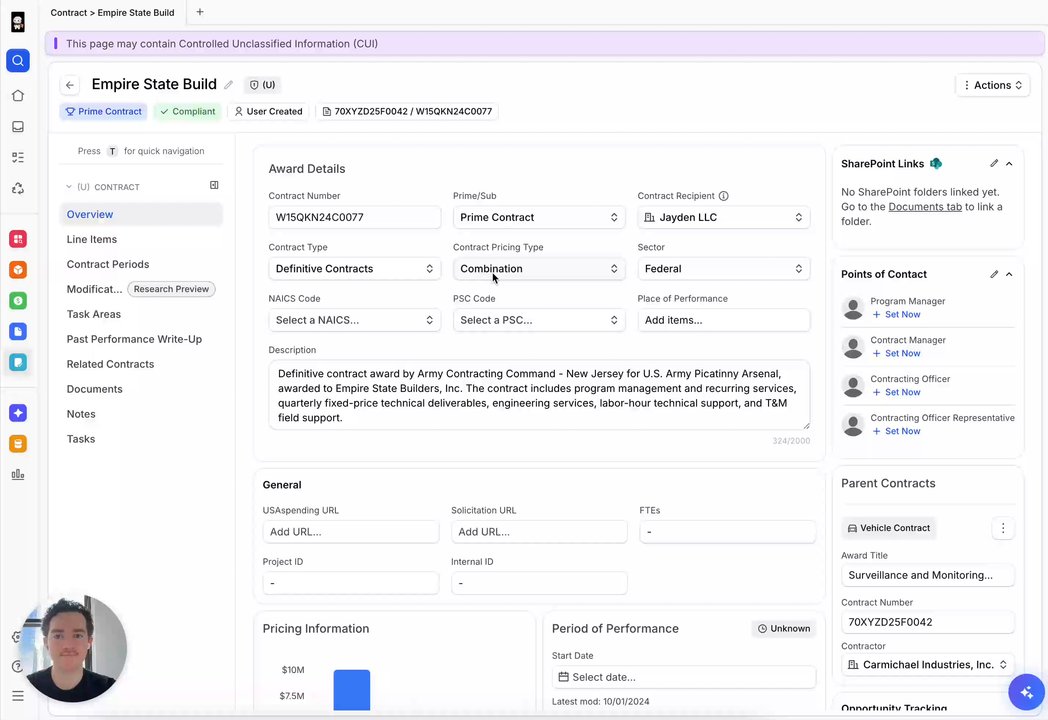Open the sparkle assistant floating button
This screenshot has height=720, width=1048.
[1027, 692]
